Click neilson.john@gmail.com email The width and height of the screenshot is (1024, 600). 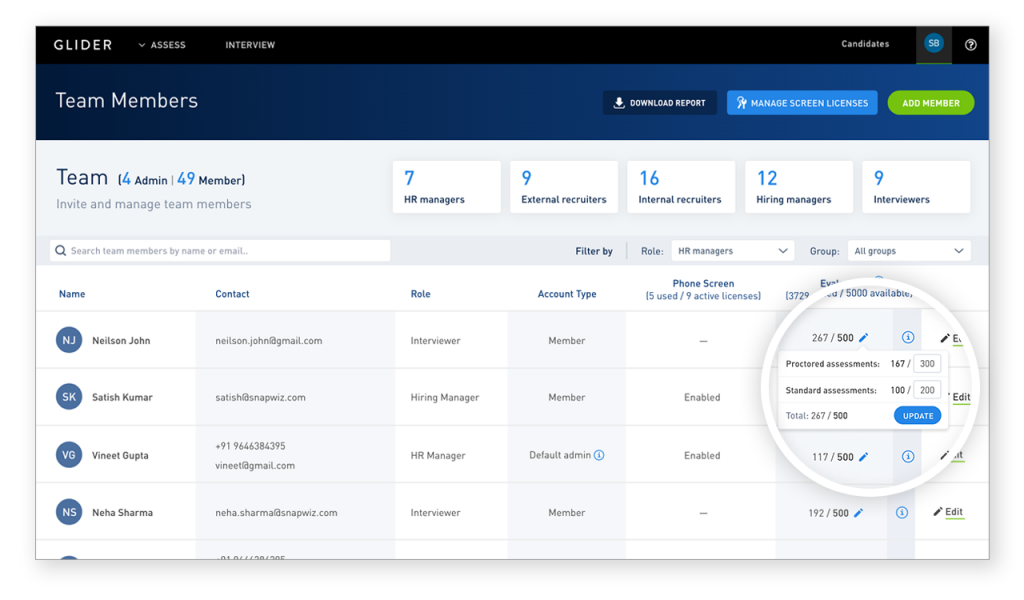(268, 341)
